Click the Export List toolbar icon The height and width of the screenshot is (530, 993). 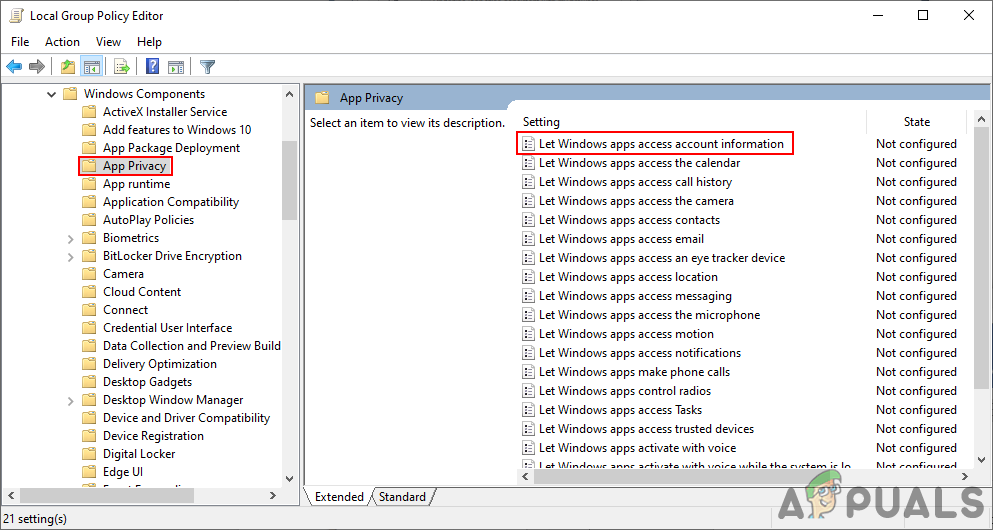point(122,67)
